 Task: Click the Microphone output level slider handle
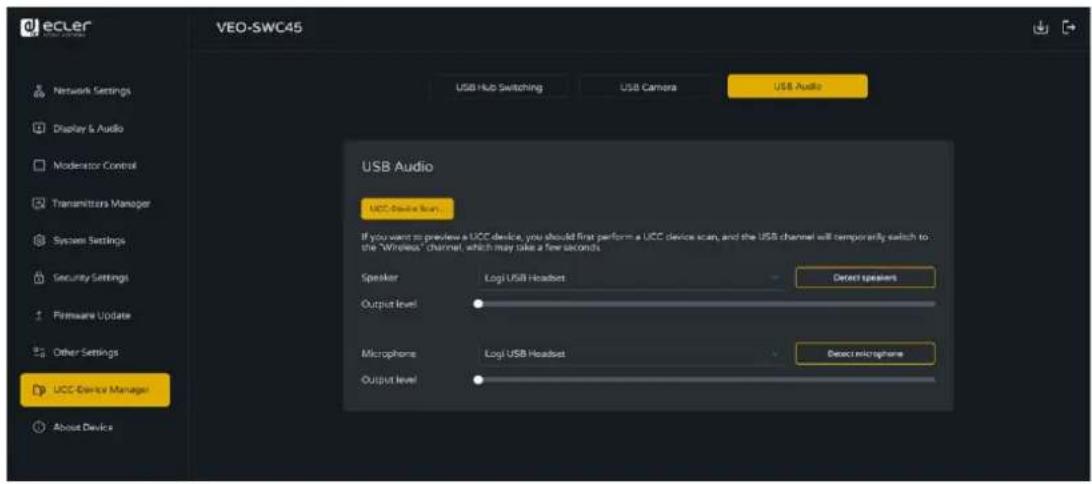[478, 380]
